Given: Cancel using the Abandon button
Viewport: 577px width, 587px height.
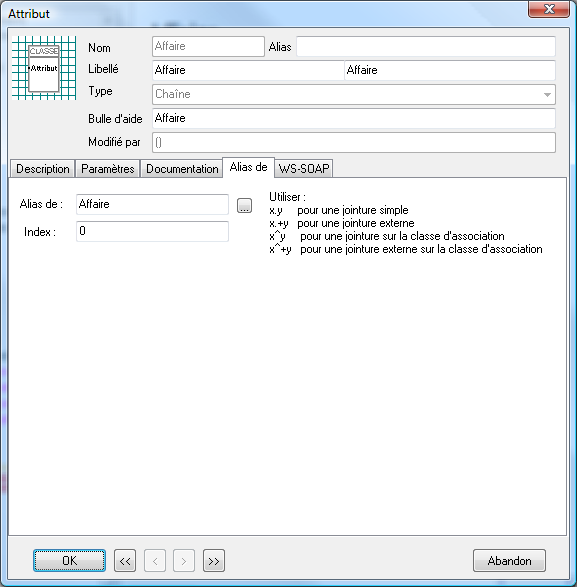Looking at the screenshot, I should pos(509,560).
